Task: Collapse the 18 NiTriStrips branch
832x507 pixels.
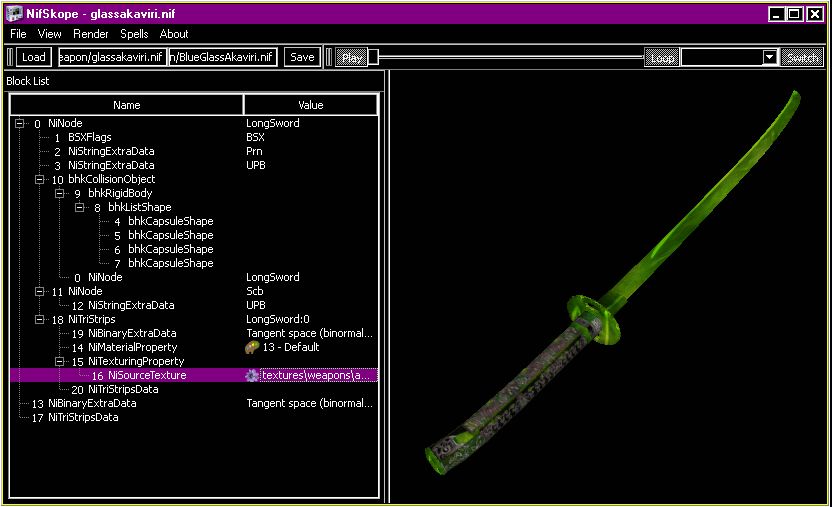Action: (41, 320)
